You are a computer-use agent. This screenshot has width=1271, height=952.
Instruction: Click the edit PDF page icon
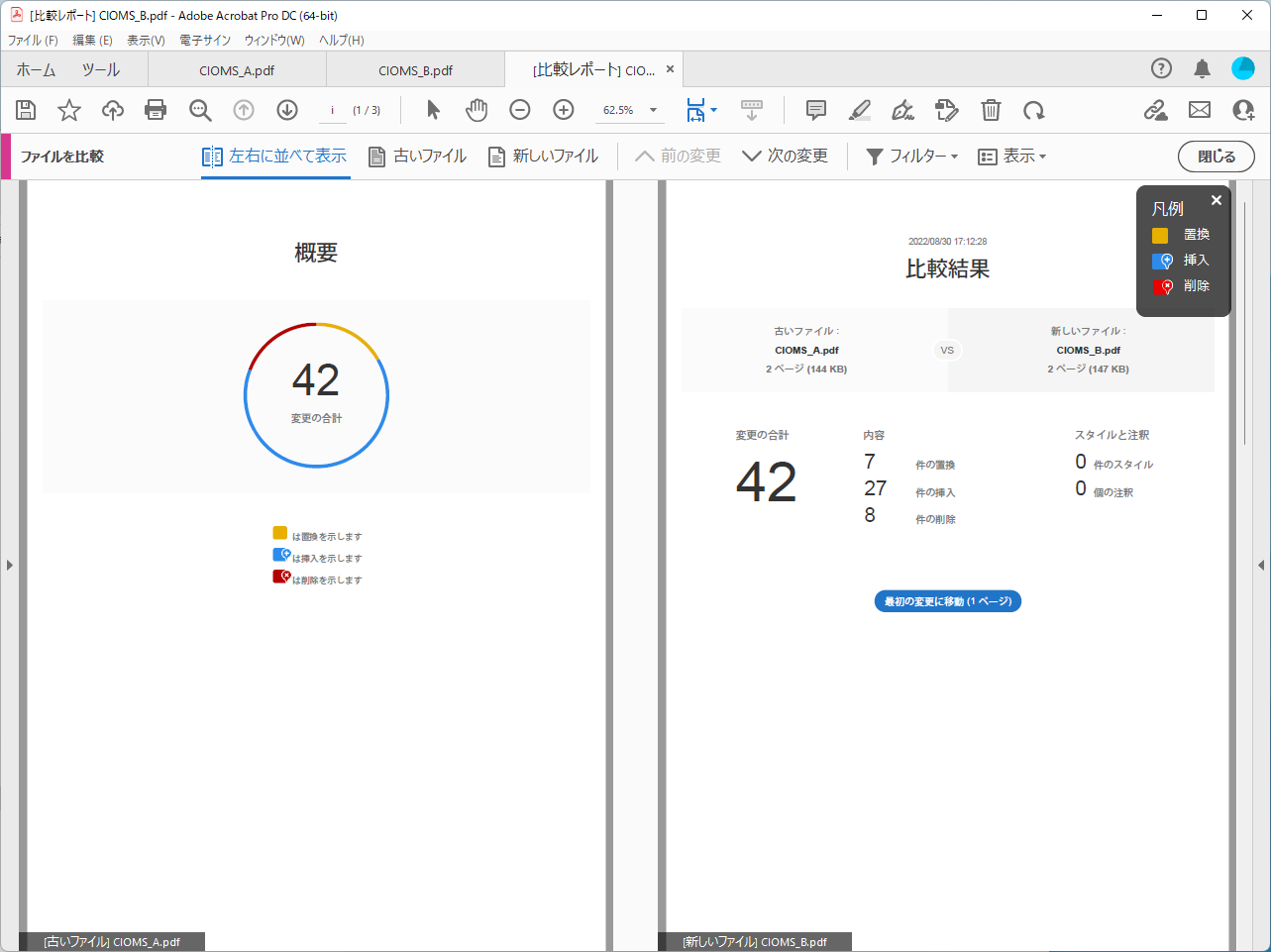[x=946, y=110]
